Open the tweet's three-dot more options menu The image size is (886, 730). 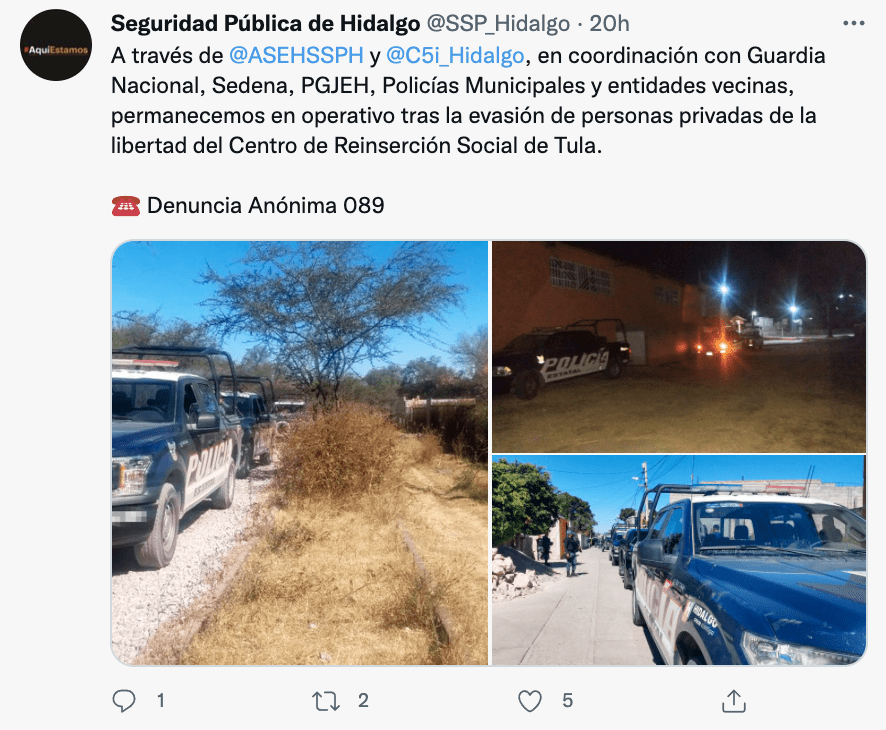(853, 23)
